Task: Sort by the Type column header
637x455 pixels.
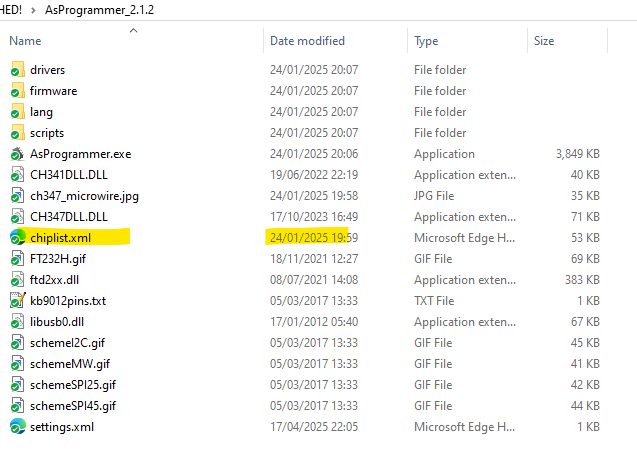Action: [426, 41]
